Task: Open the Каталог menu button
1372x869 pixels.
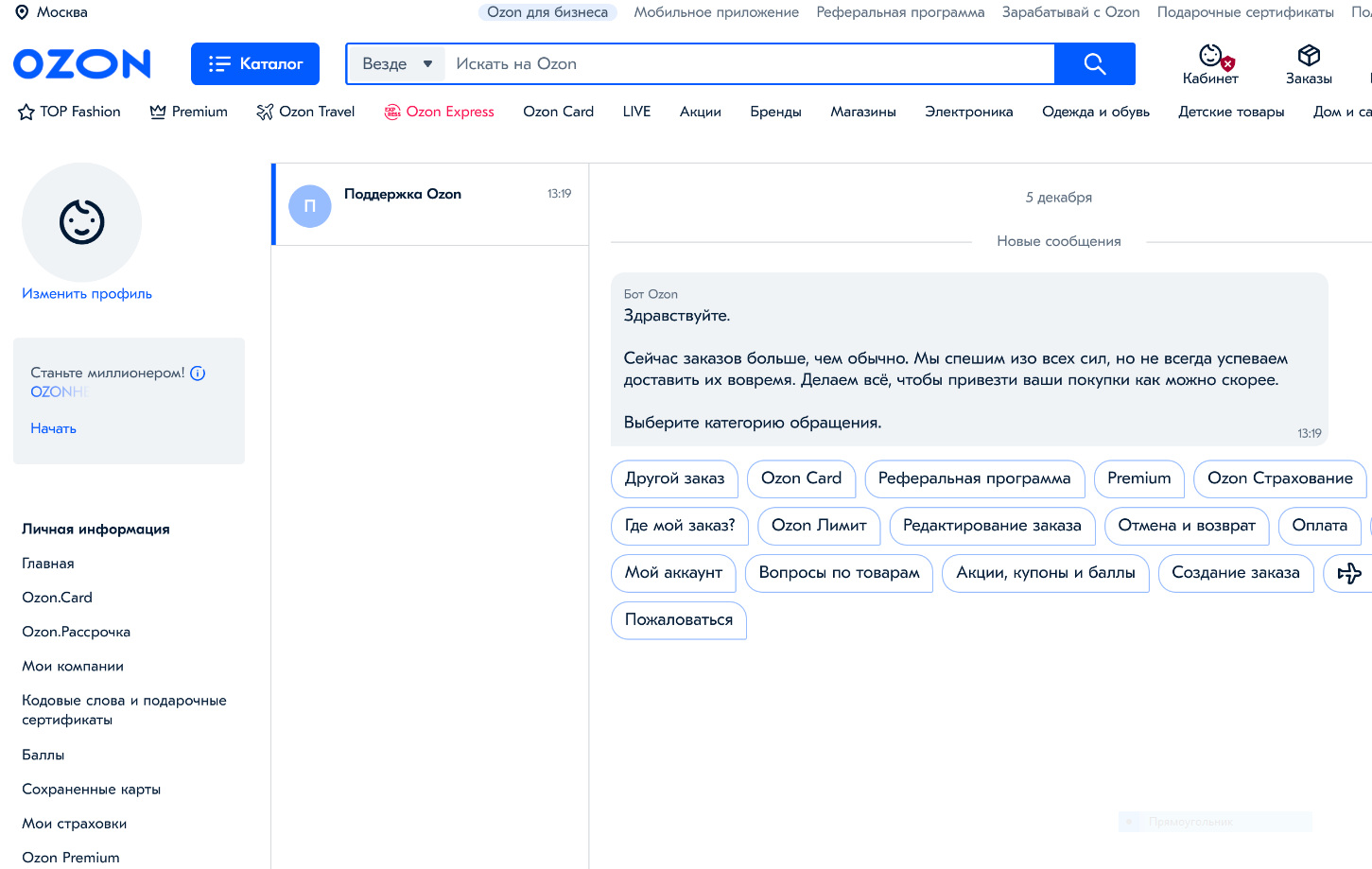Action: [255, 64]
